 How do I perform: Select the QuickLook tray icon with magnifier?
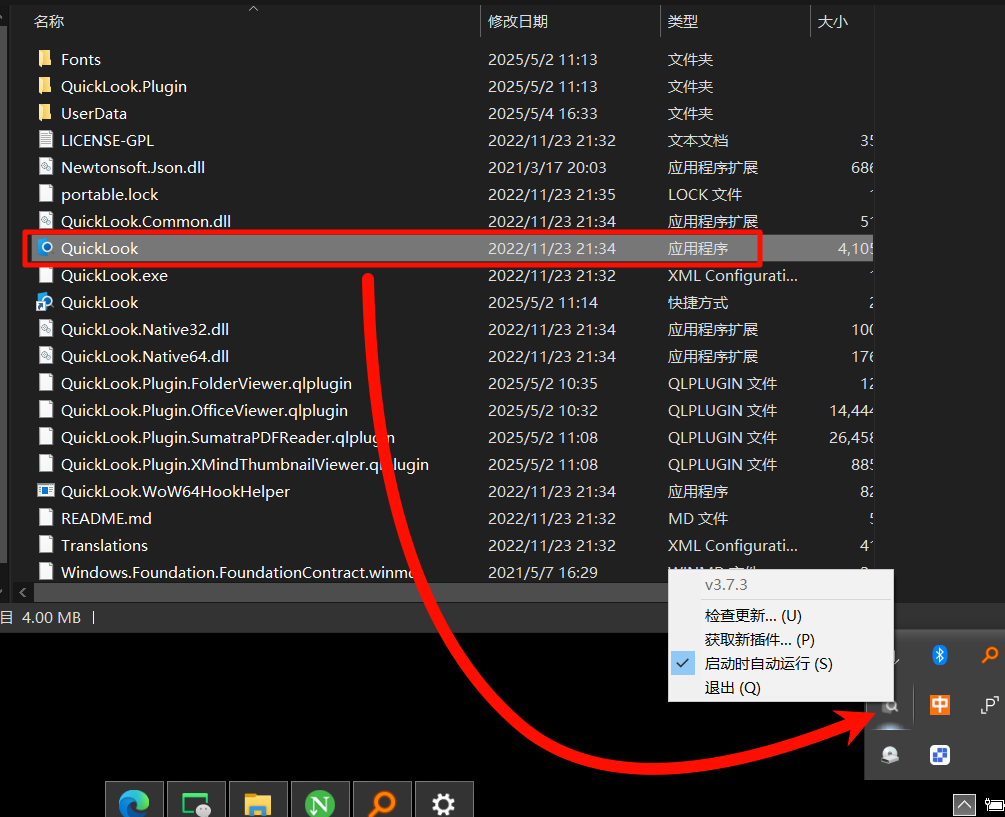(890, 707)
